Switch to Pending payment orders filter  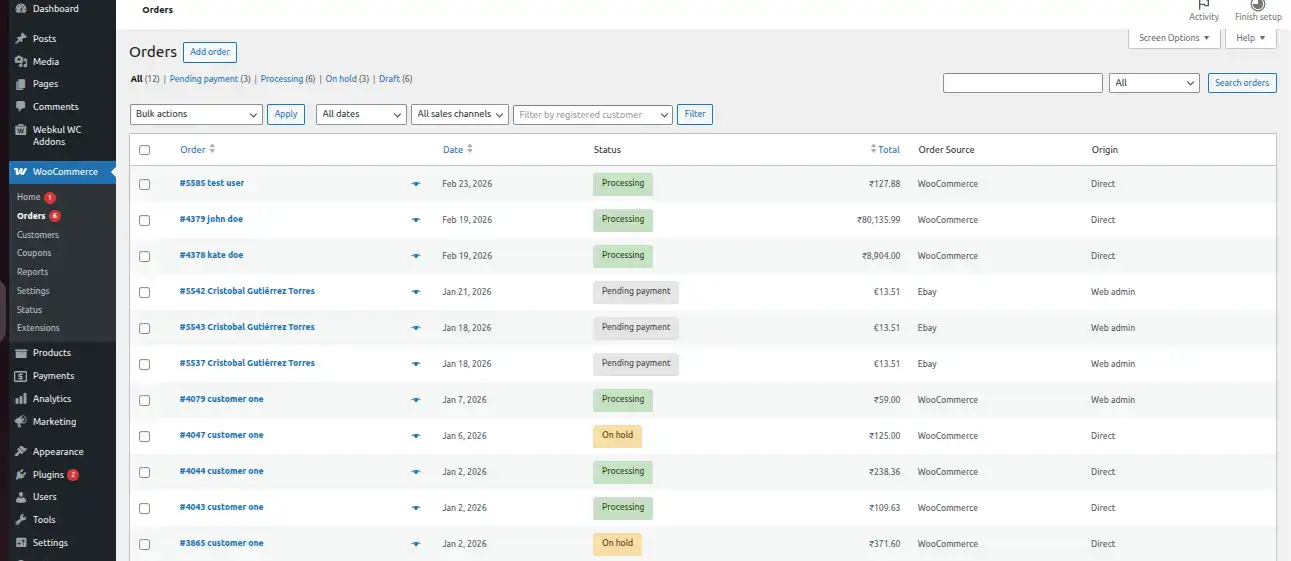click(x=204, y=79)
